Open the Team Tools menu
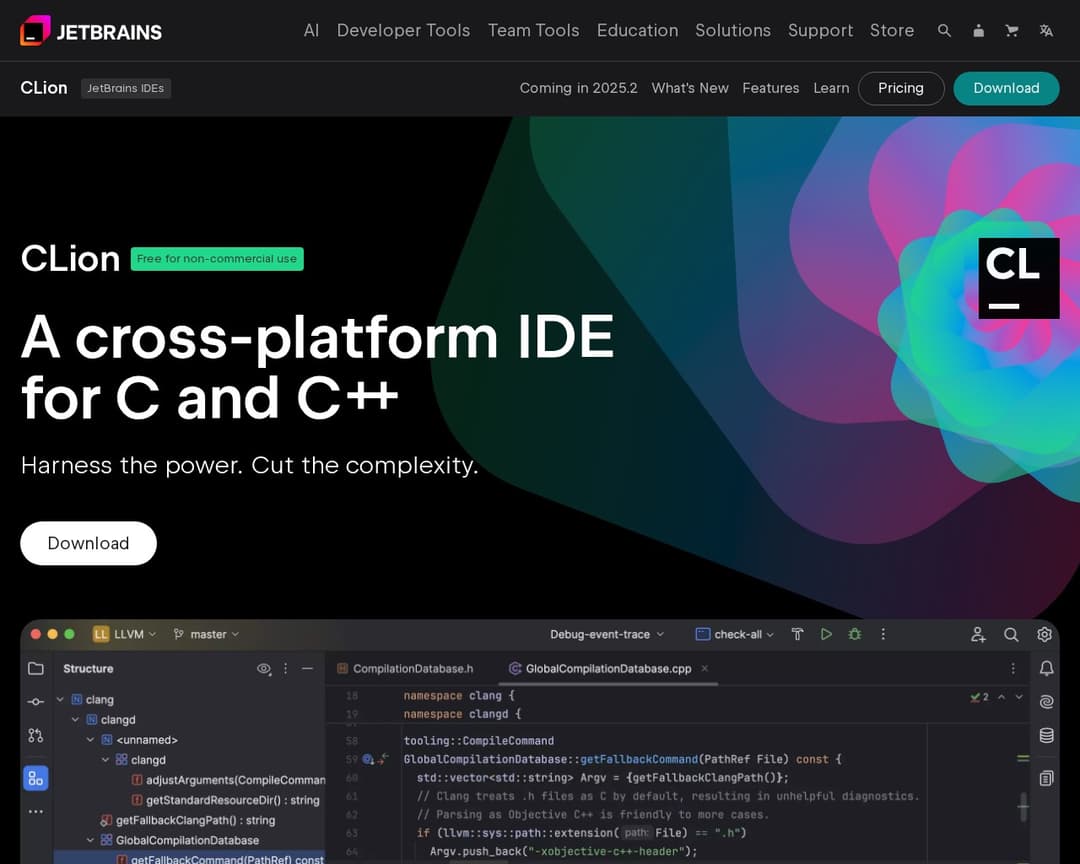The image size is (1080, 864). click(534, 30)
